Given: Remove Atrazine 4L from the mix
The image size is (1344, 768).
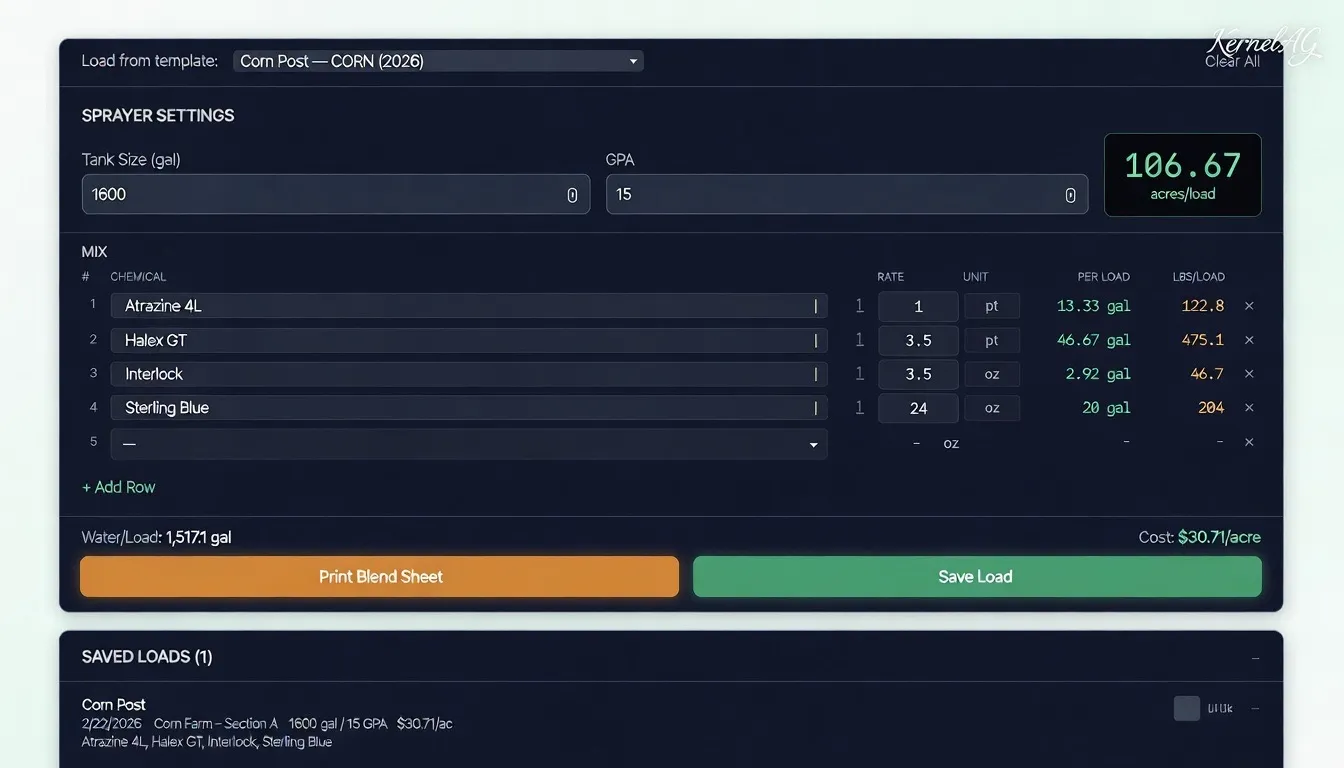Looking at the screenshot, I should (1249, 306).
